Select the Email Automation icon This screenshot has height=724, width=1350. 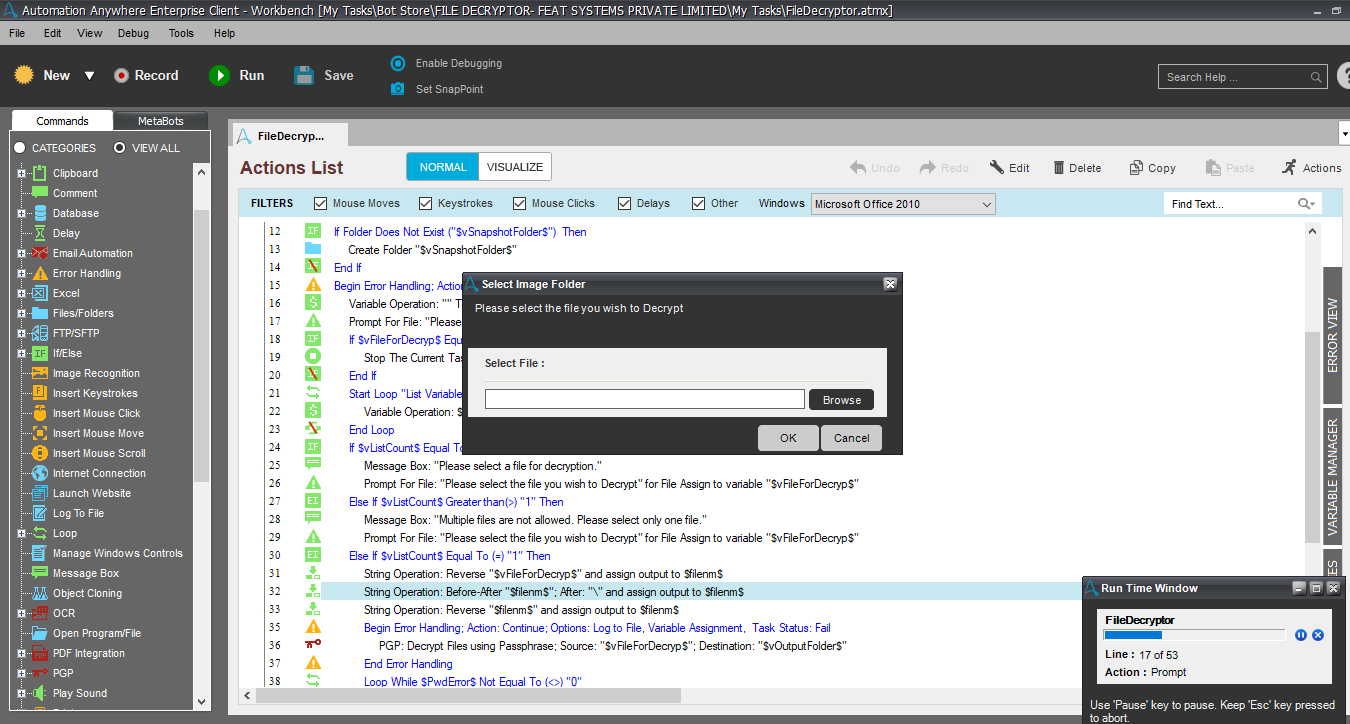coord(40,253)
